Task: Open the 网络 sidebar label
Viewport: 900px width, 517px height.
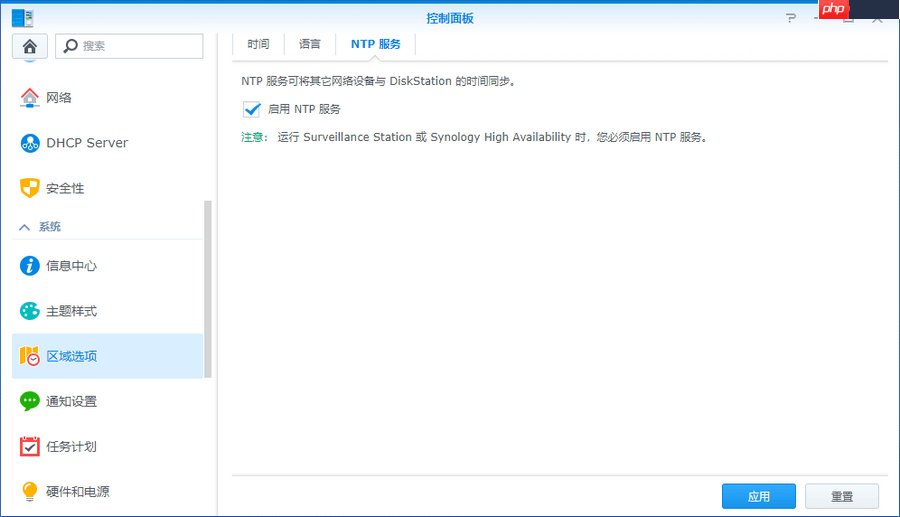Action: click(59, 98)
